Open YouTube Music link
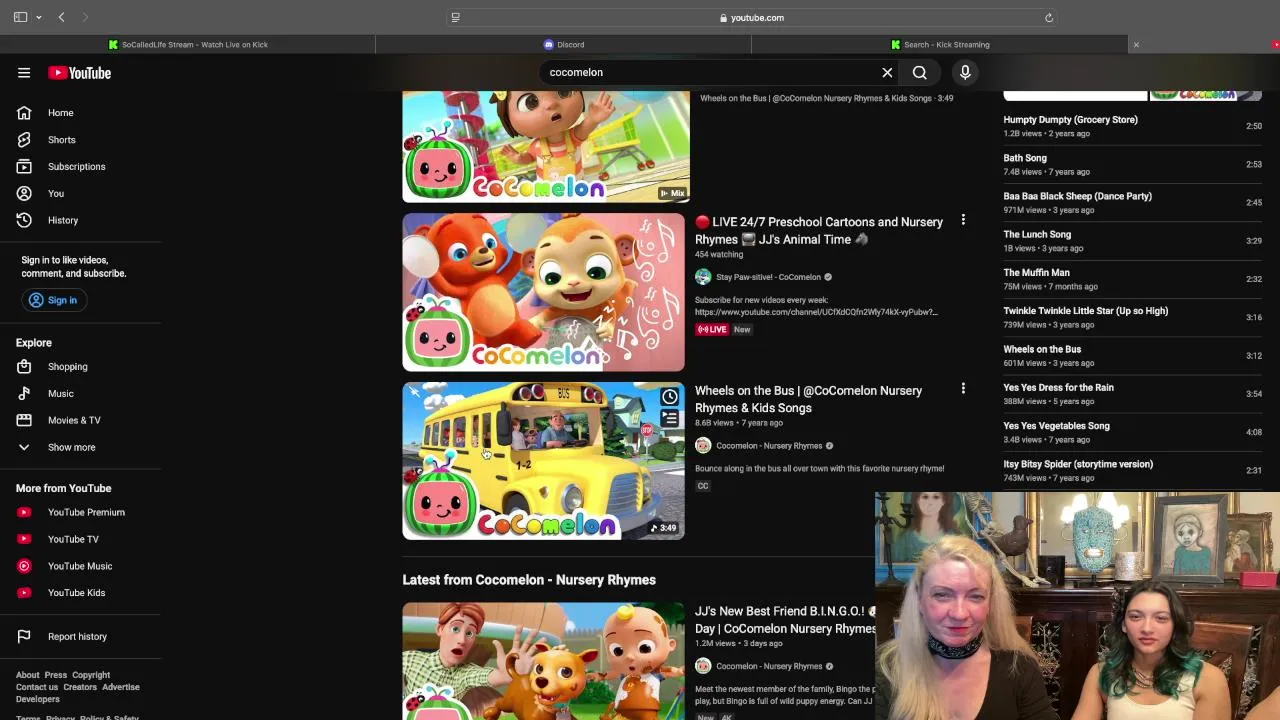The height and width of the screenshot is (720, 1280). coord(80,566)
